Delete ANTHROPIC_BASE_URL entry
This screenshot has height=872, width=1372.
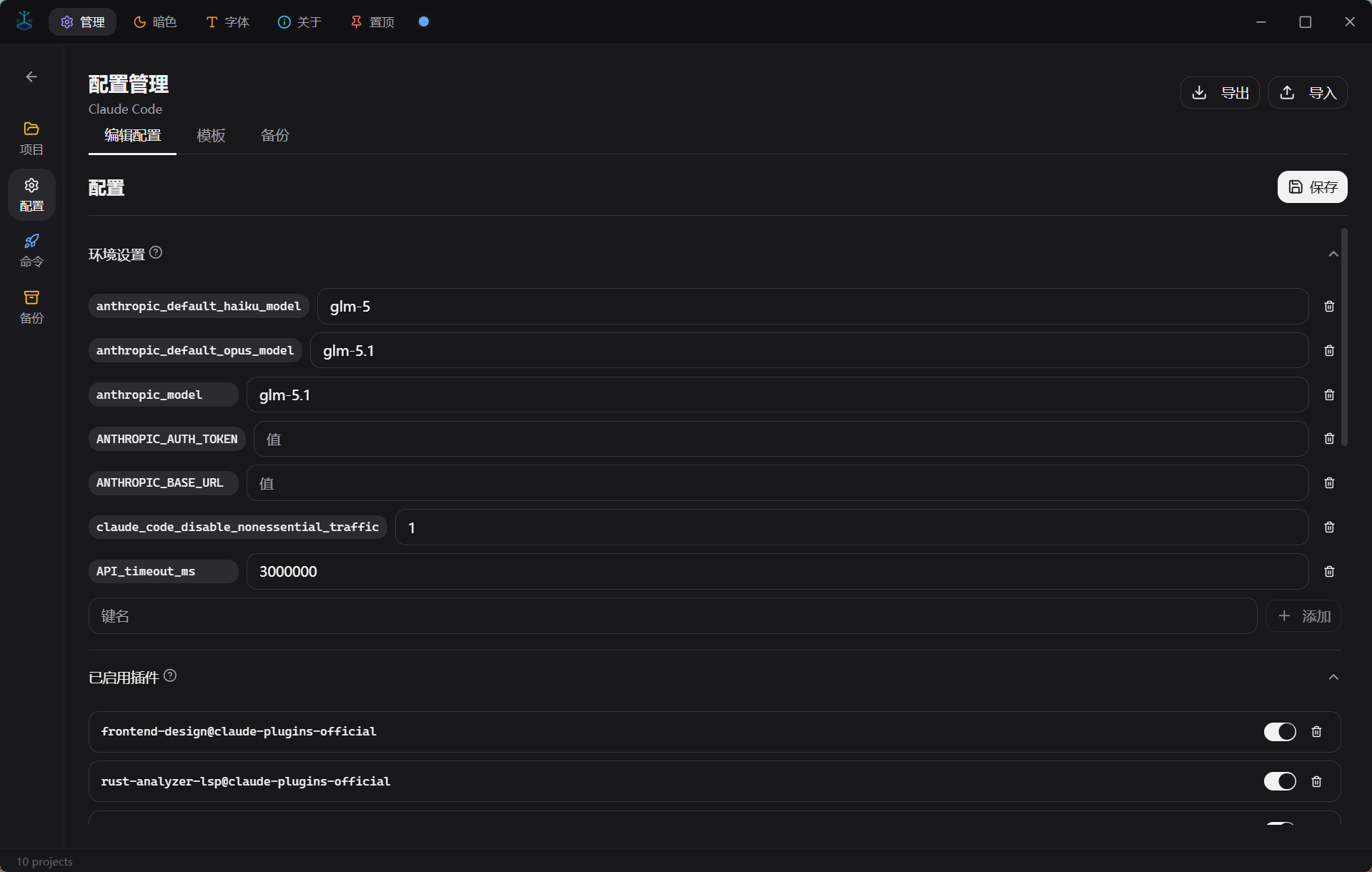tap(1329, 483)
